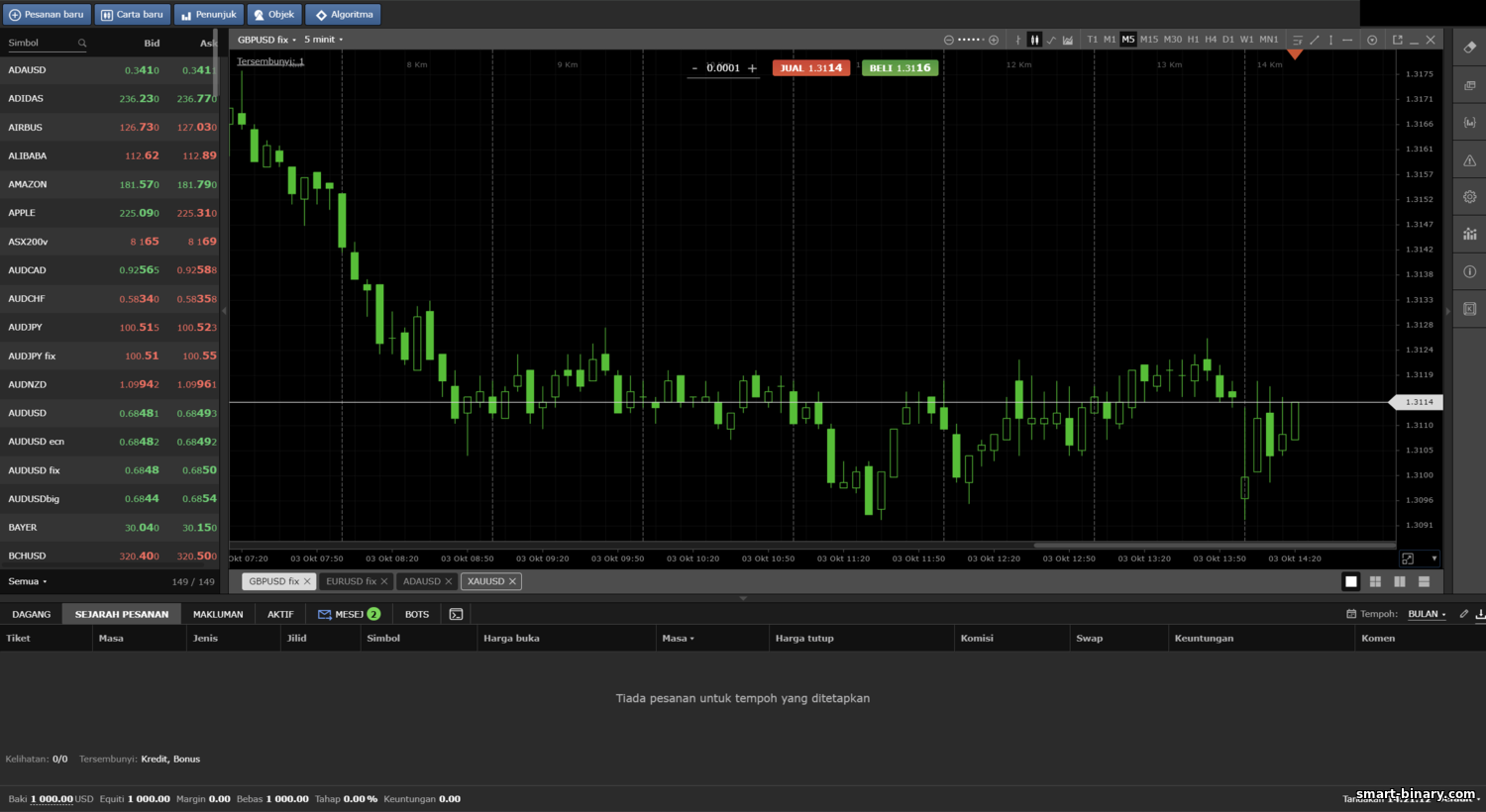Switch to the DAGANG tab
1486x812 pixels.
tap(32, 614)
